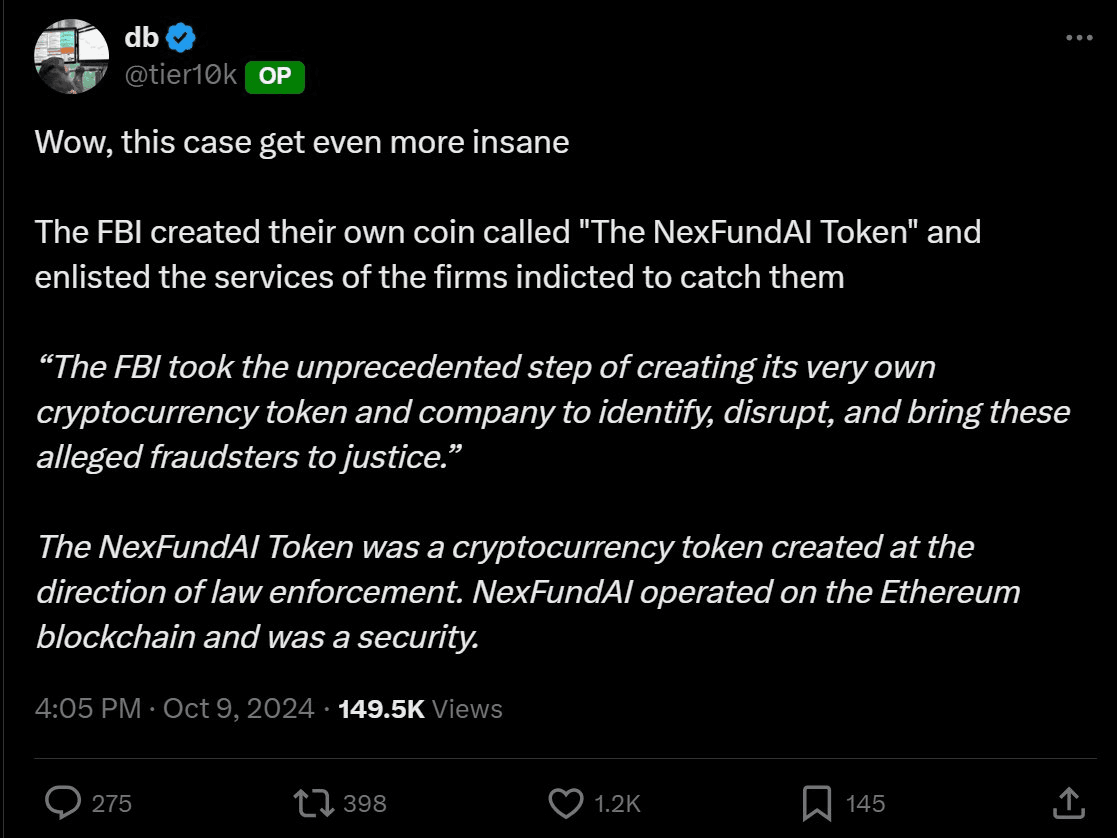Click the green OP badge
The image size is (1117, 838).
coord(274,77)
